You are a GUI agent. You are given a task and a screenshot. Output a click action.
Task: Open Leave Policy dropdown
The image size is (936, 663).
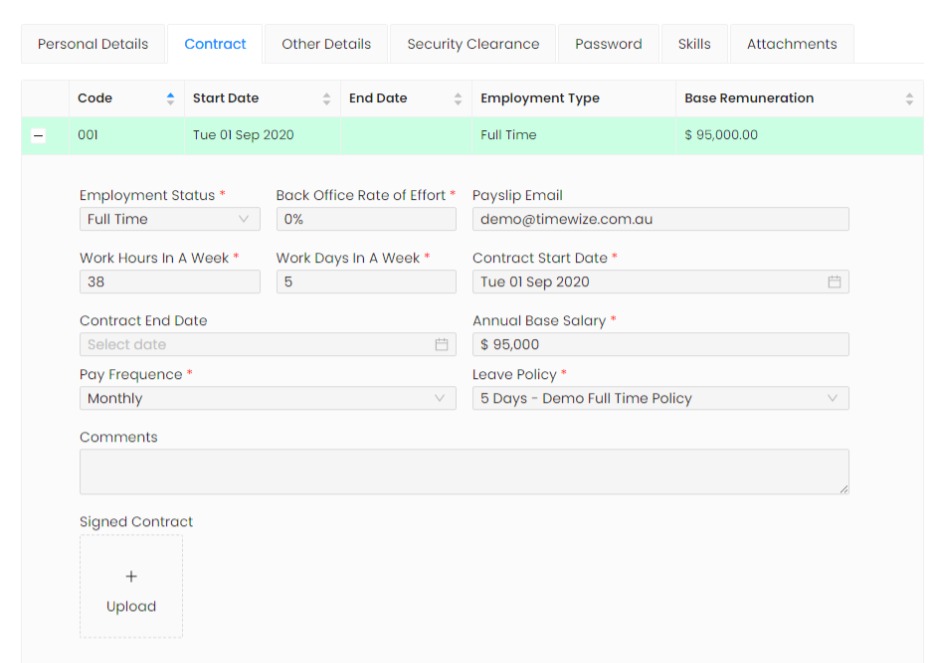(x=660, y=398)
